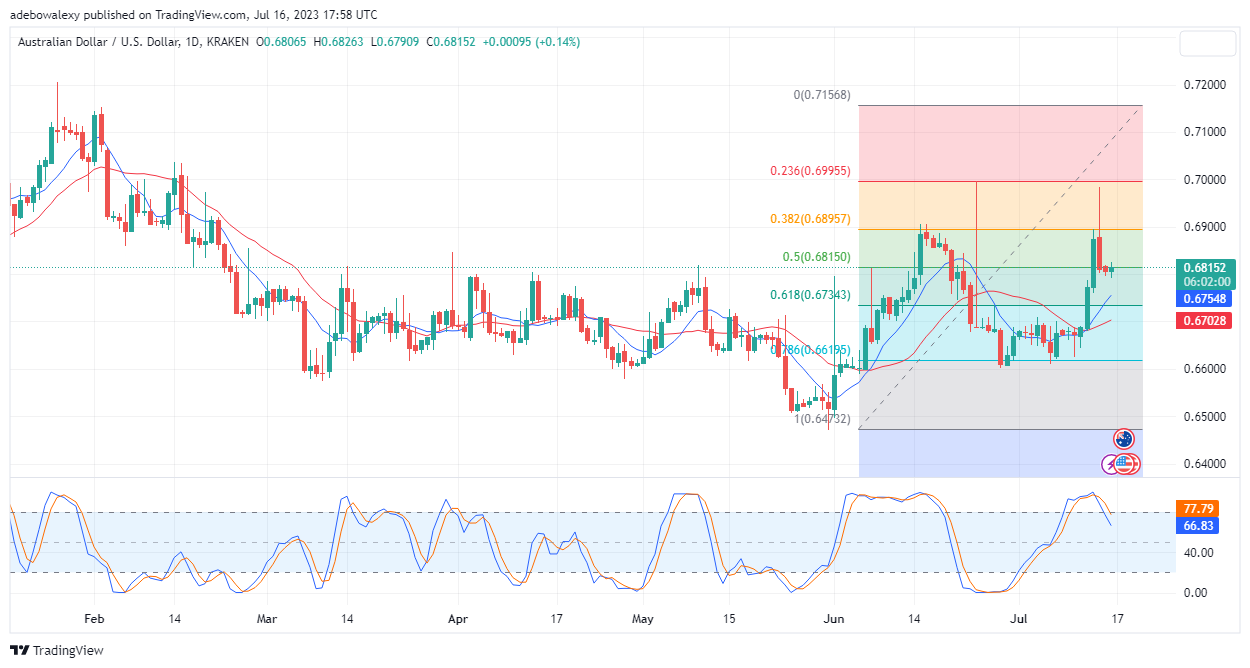1250x668 pixels.
Task: Click the 0.65000 price axis label
Action: pos(1206,416)
